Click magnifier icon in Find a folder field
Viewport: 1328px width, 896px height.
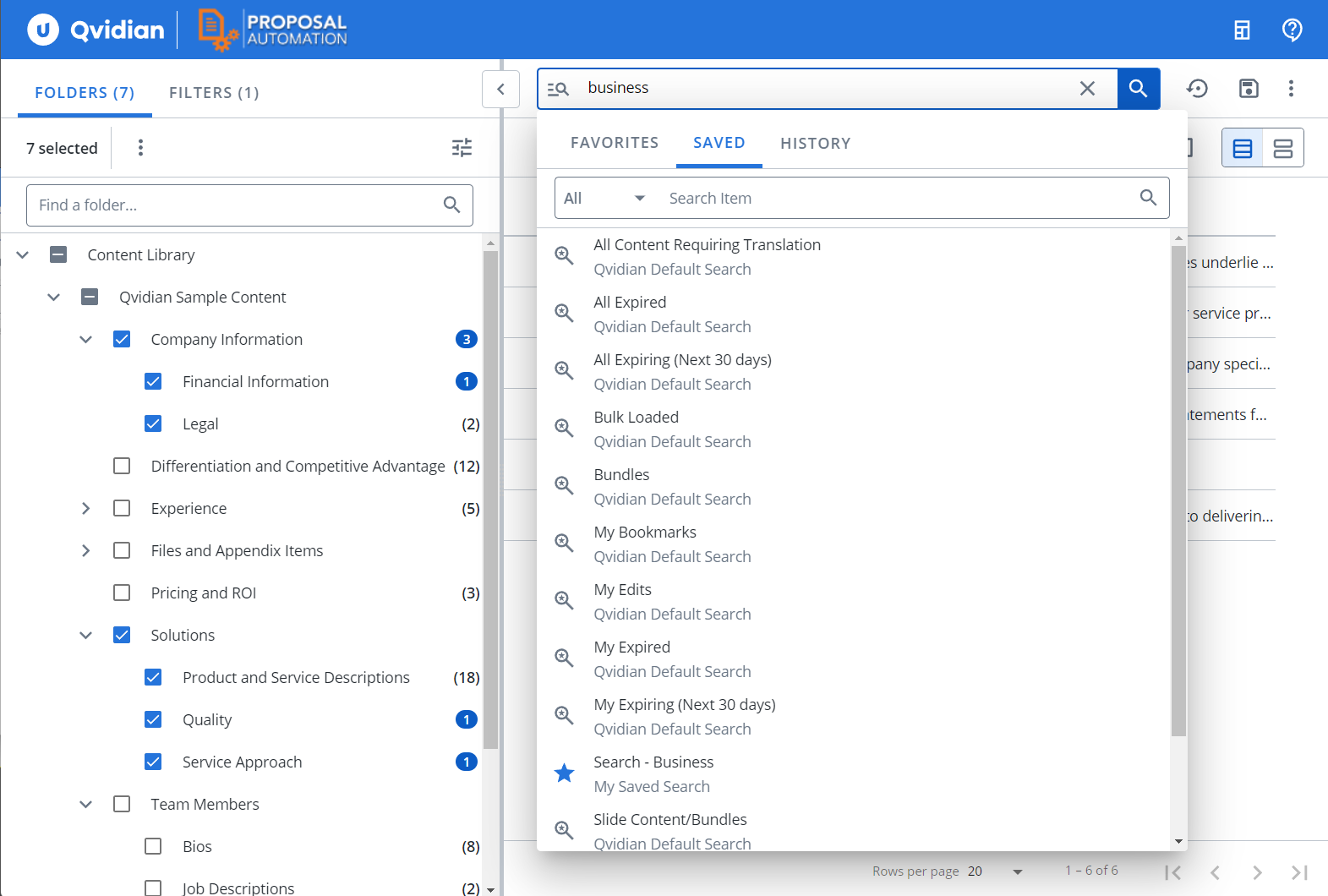click(451, 205)
